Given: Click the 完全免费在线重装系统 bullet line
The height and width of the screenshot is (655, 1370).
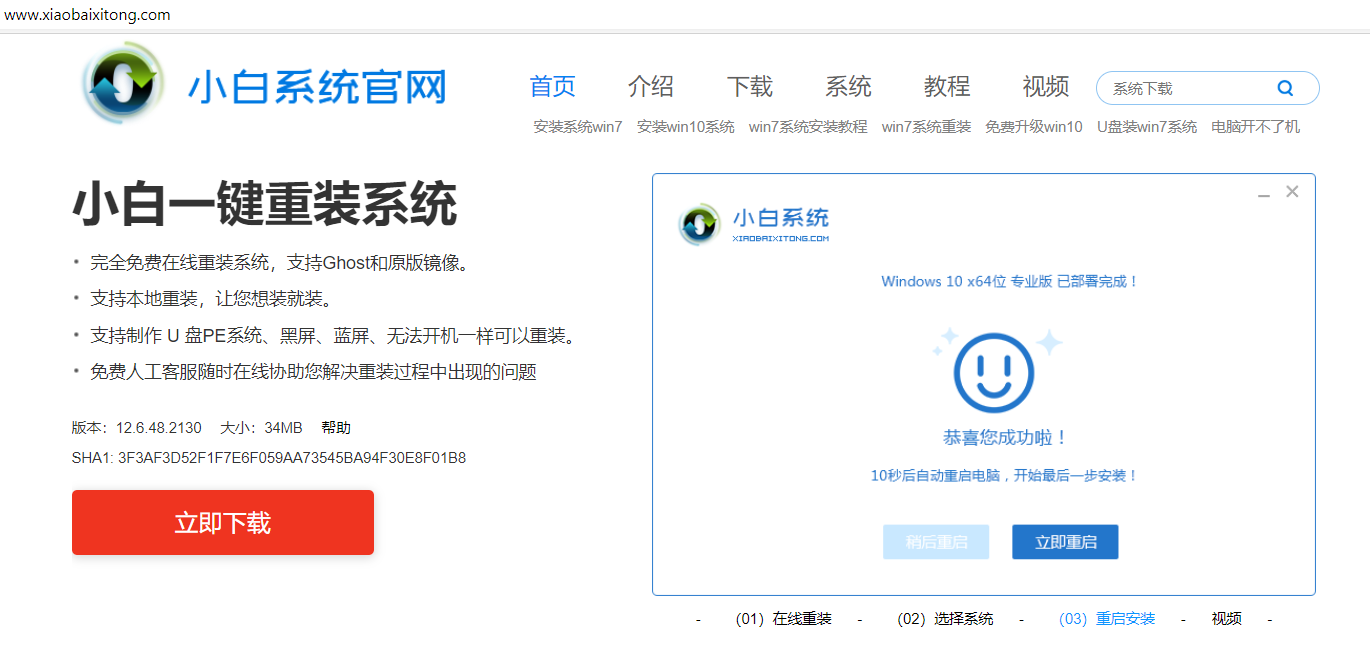Looking at the screenshot, I should 279,263.
